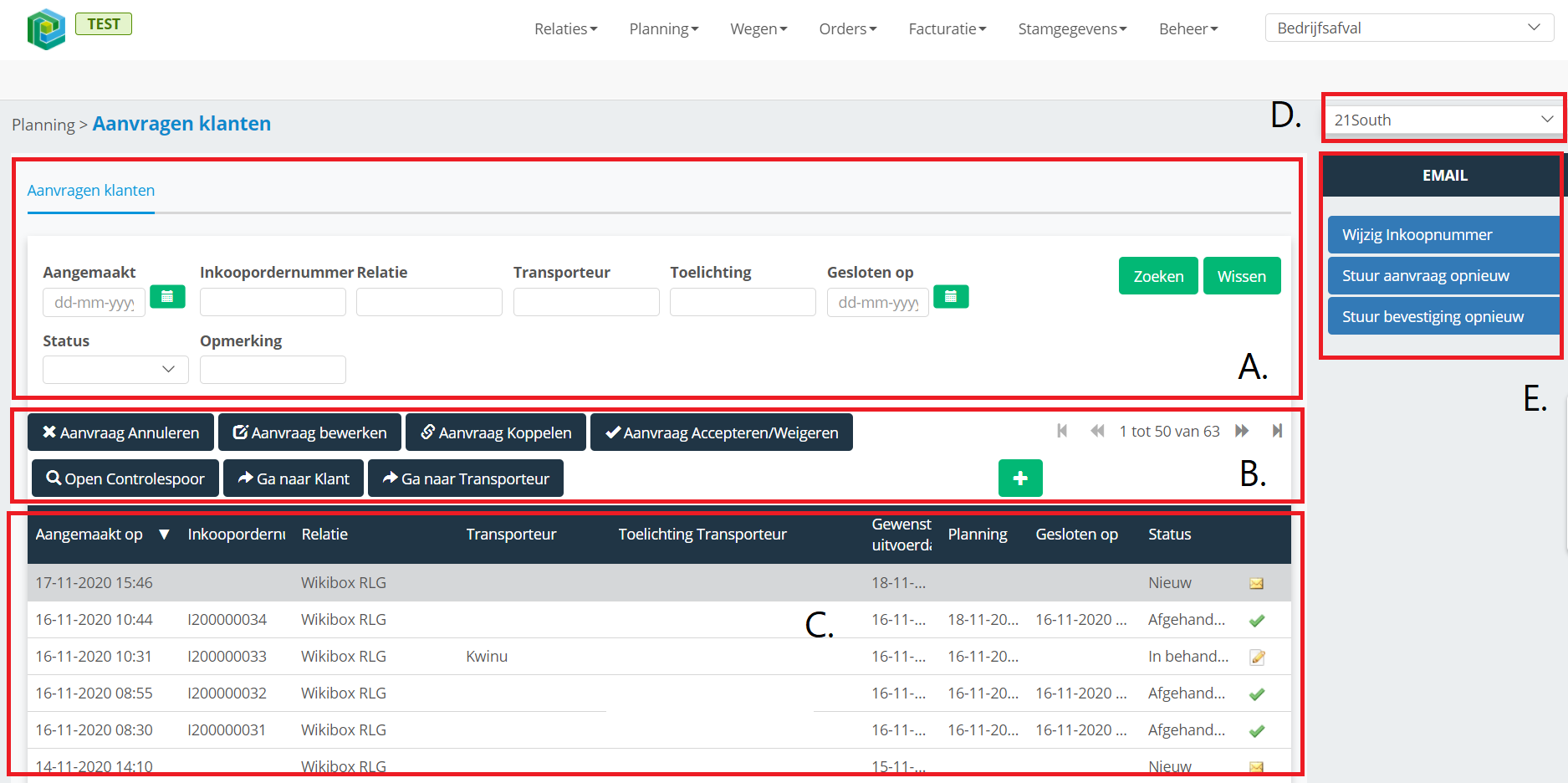Click Stuur bevestiging opnieuw button

tap(1443, 317)
